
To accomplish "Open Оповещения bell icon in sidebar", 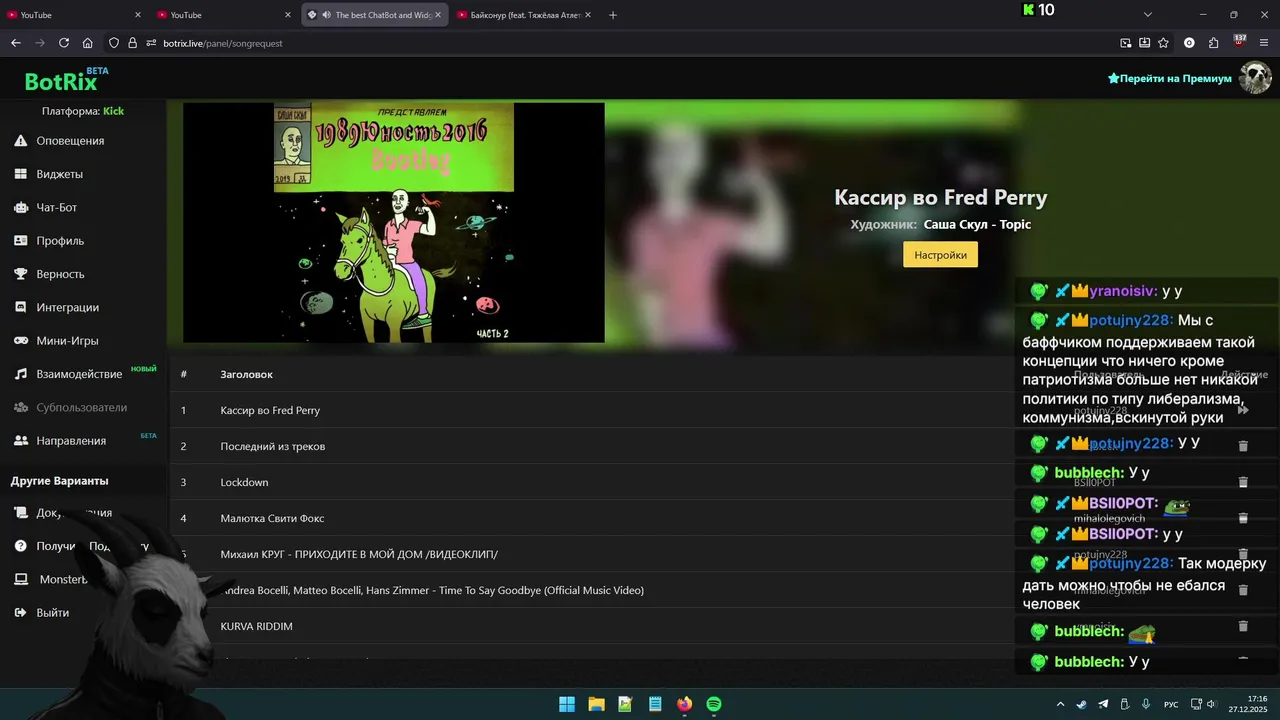I will coord(20,141).
